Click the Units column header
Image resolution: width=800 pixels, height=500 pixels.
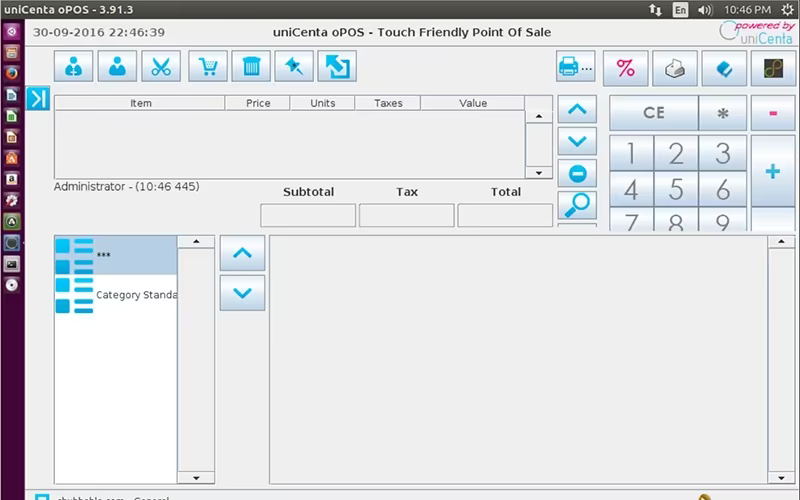[x=322, y=103]
